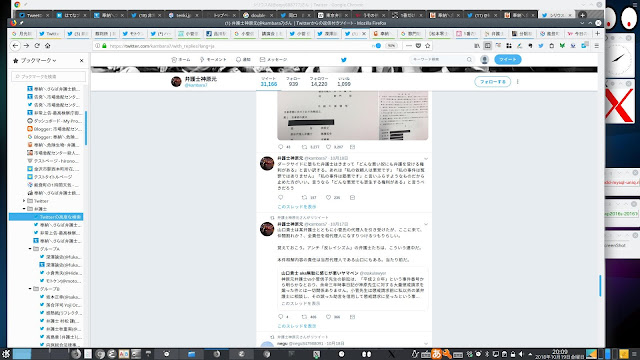Switch to the second Firefox tab, labelled Twitter
The width and height of the screenshot is (640, 360).
(x=49, y=33)
